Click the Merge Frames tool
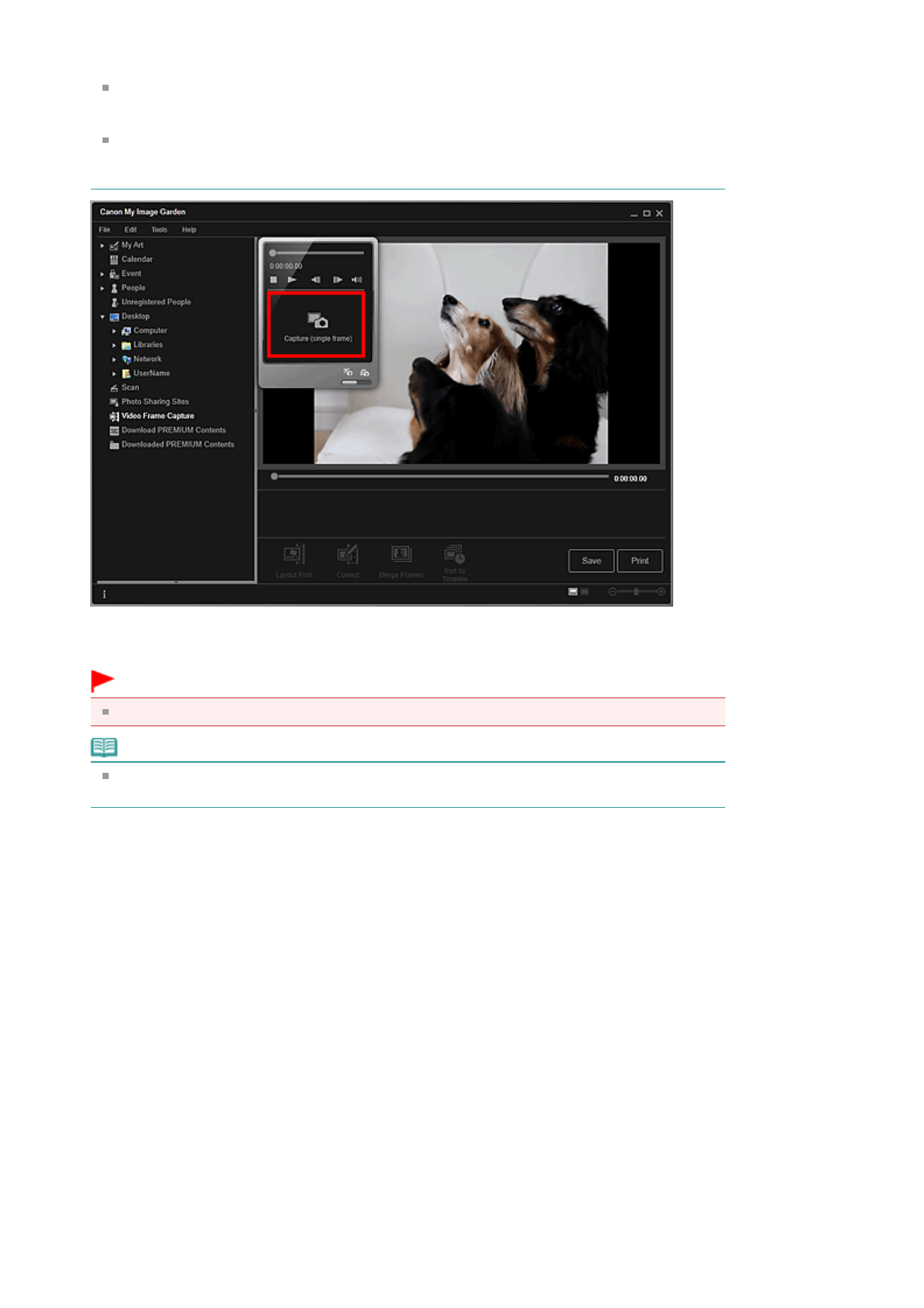This screenshot has width=924, height=1308. point(401,555)
